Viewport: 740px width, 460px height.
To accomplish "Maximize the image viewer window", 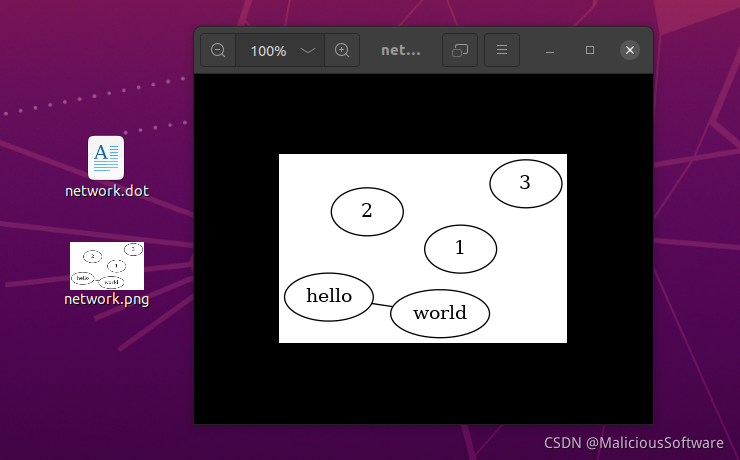I will pos(590,50).
